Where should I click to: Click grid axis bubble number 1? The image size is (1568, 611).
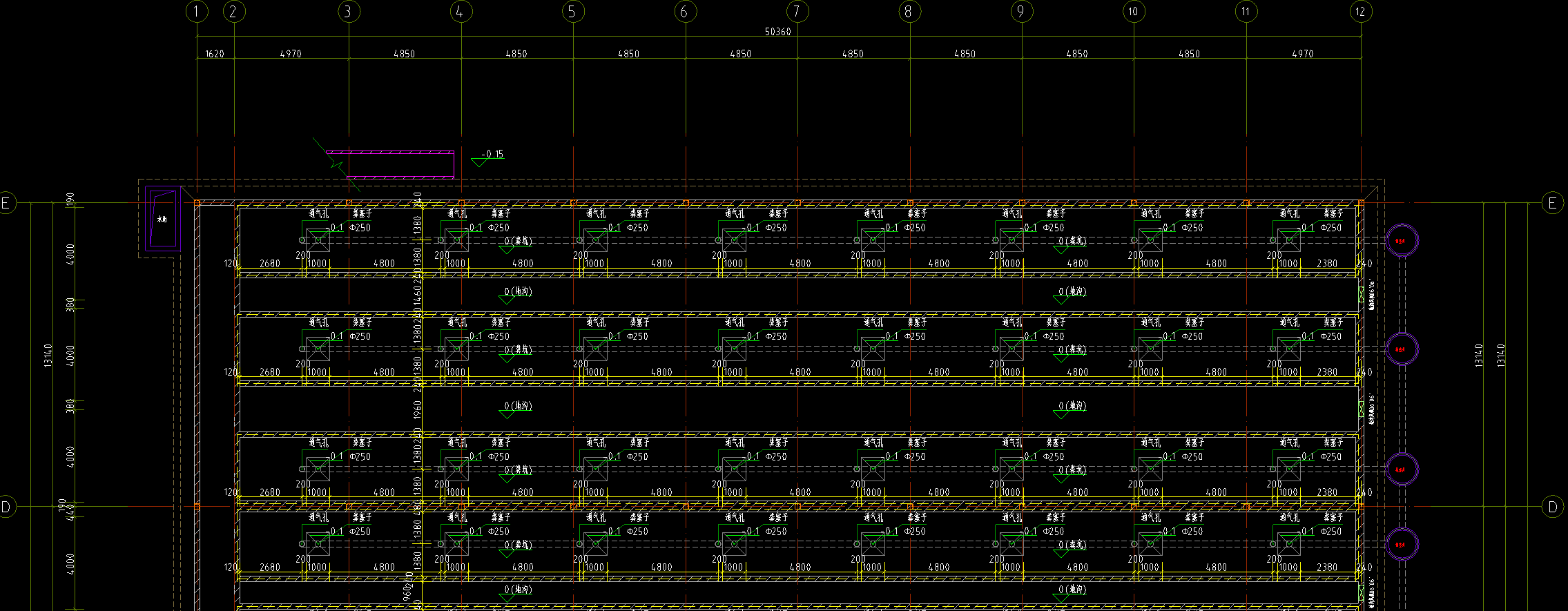[x=197, y=12]
